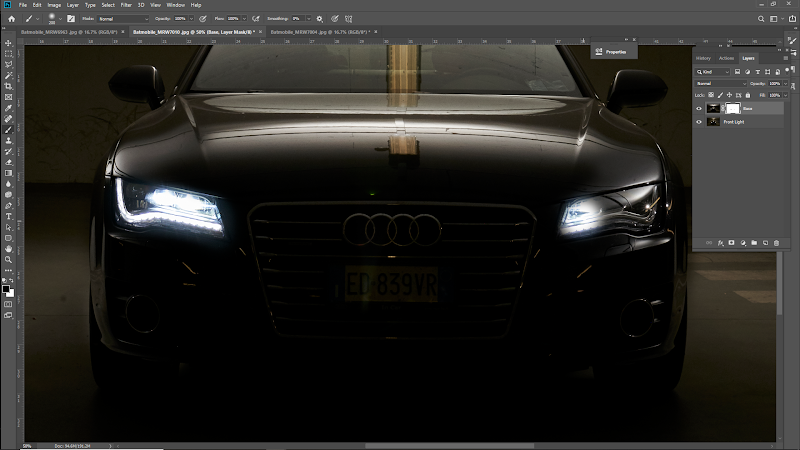This screenshot has height=450, width=800.
Task: Select the Clone Stamp tool
Action: click(8, 140)
